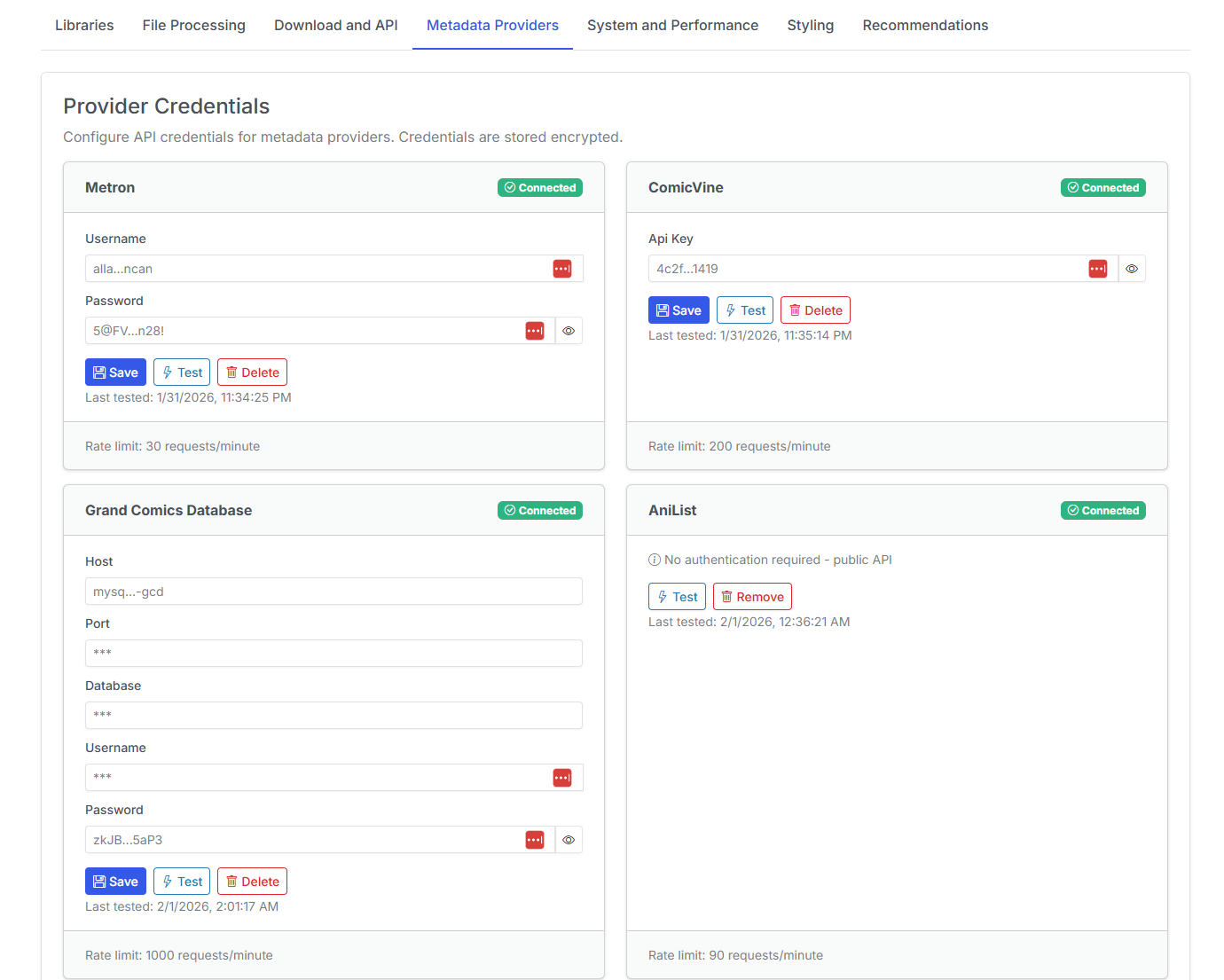Viewport: 1224px width, 980px height.
Task: Click the Connected badge on the AniList card
Action: pyautogui.click(x=1102, y=510)
